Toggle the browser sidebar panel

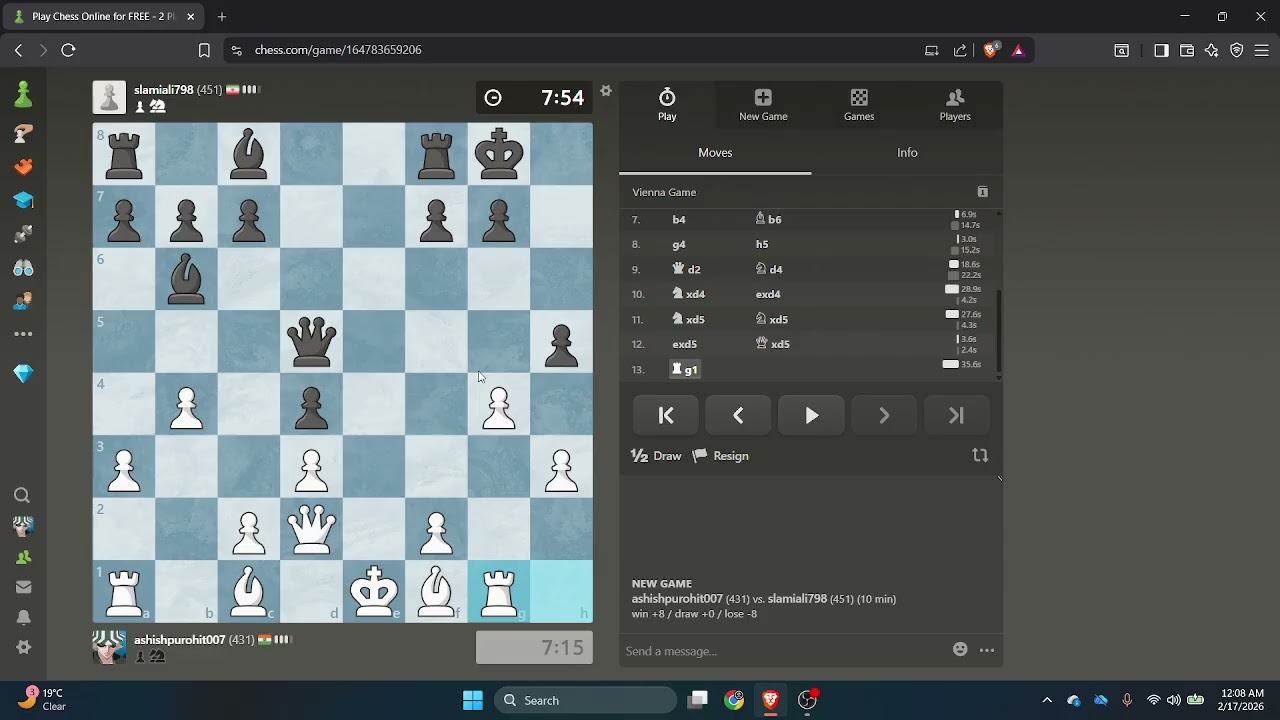point(1161,50)
